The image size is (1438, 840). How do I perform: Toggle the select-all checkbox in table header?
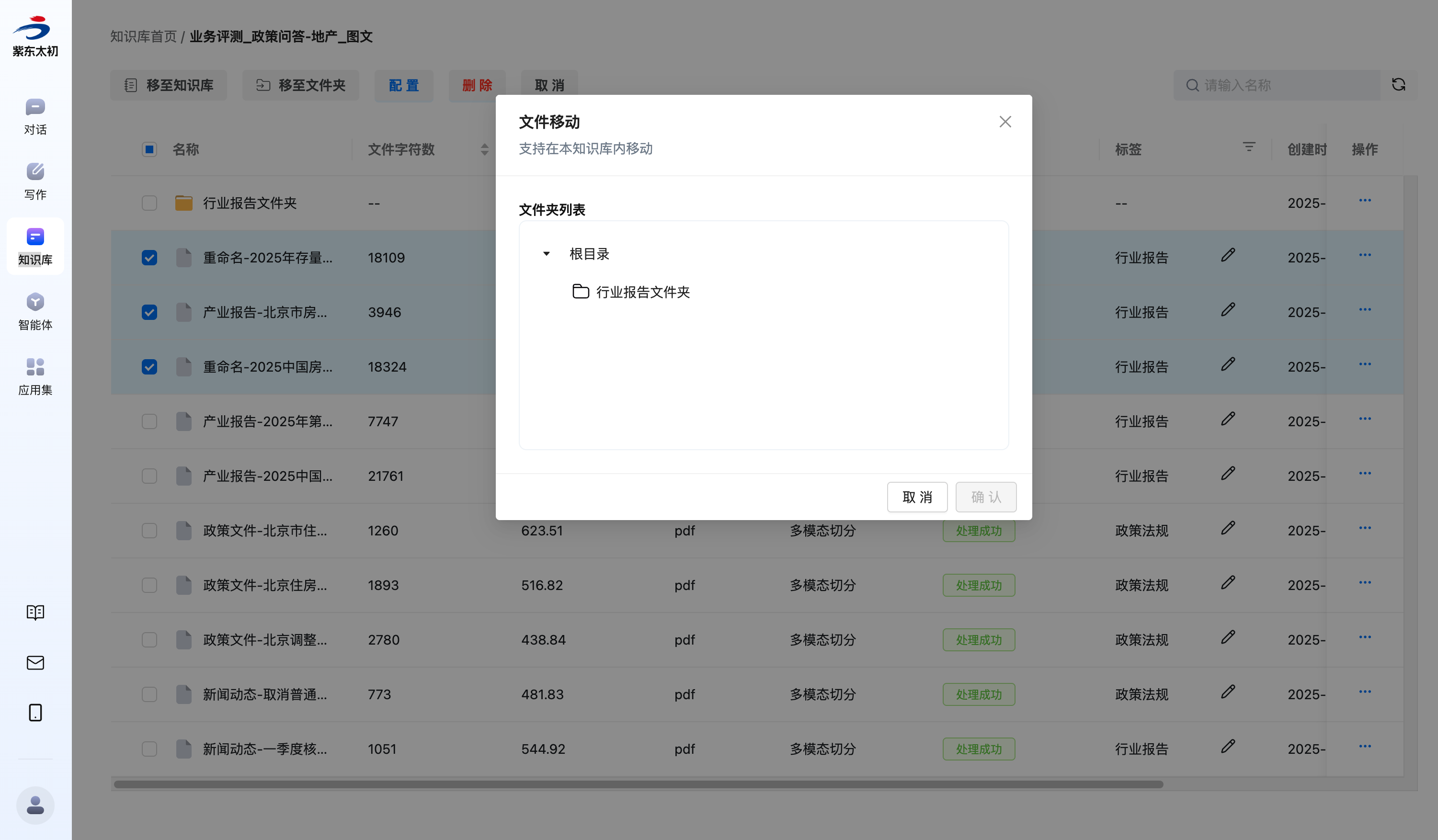[149, 149]
